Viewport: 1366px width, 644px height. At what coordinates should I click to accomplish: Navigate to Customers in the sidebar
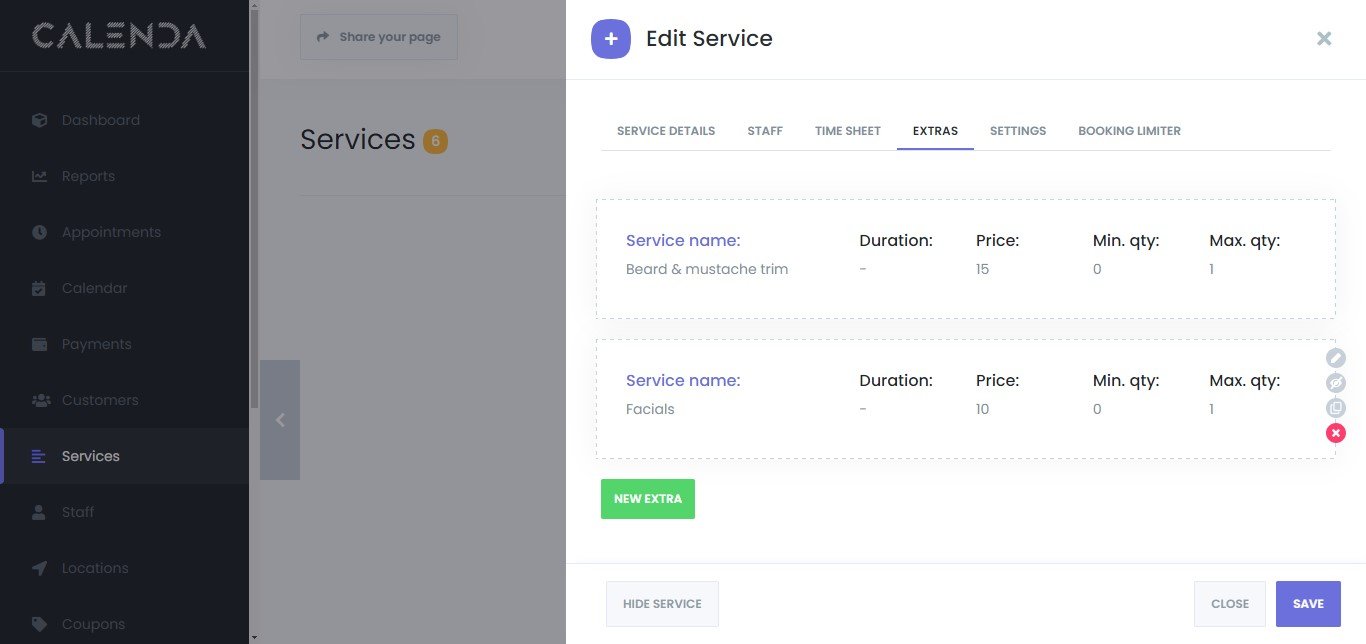click(x=100, y=400)
